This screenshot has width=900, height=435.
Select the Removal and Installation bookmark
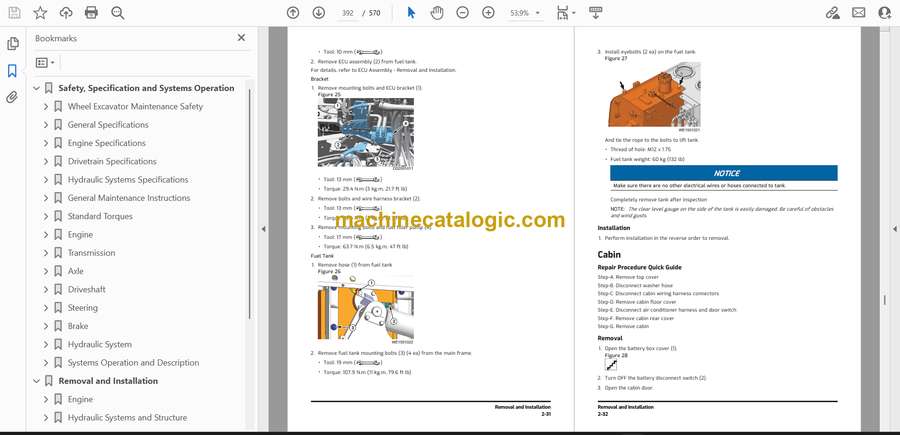[x=108, y=381]
